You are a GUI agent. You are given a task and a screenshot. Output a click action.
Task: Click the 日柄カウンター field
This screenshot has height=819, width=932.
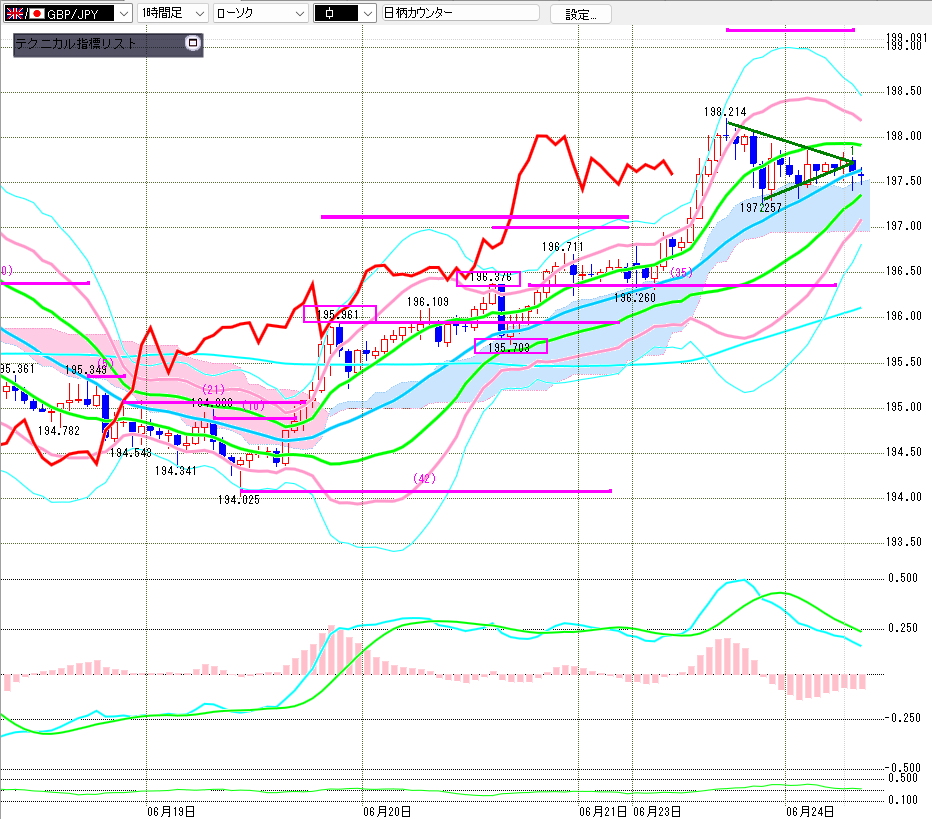[x=460, y=12]
